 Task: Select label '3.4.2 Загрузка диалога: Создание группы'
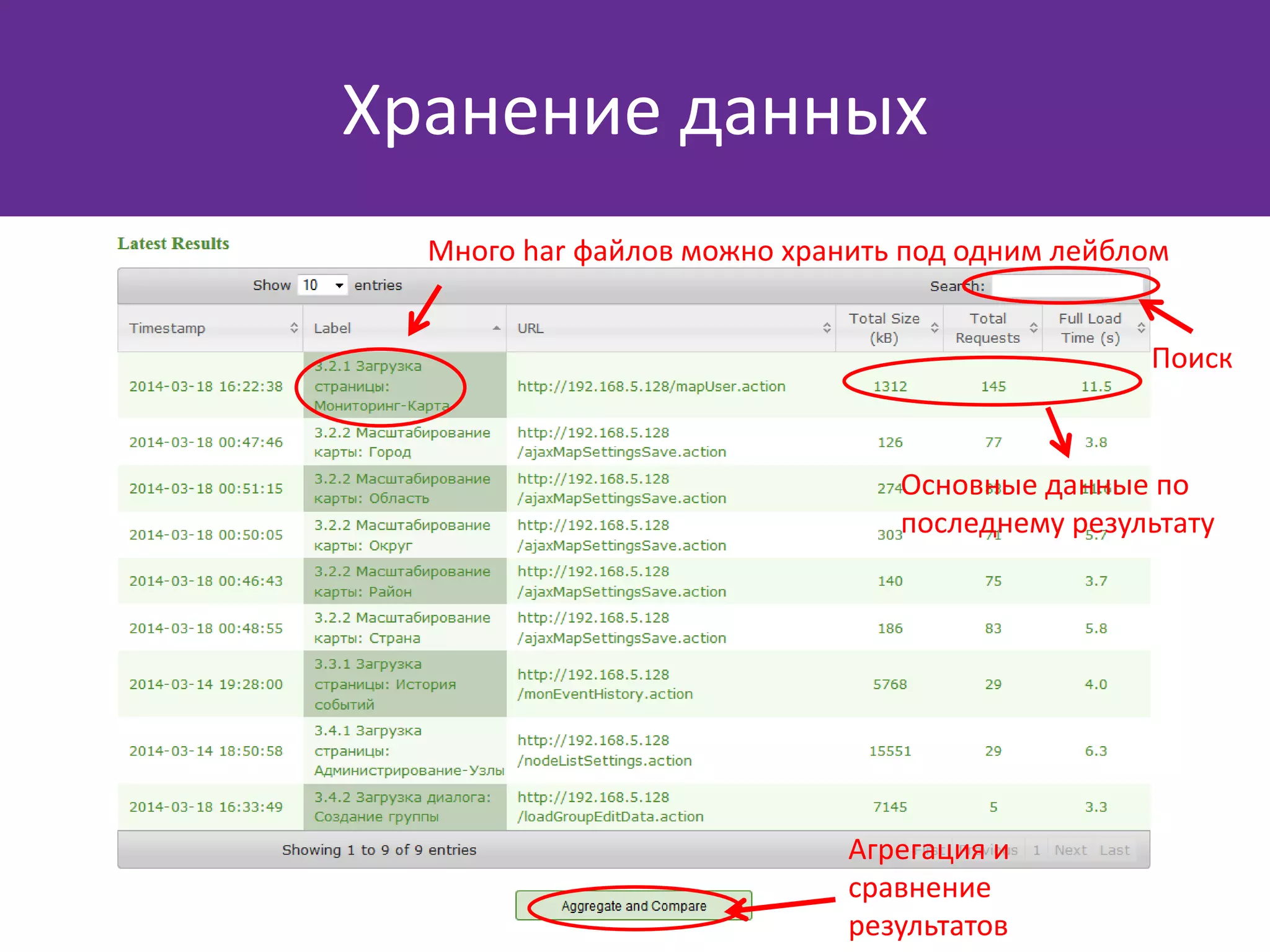pos(402,807)
